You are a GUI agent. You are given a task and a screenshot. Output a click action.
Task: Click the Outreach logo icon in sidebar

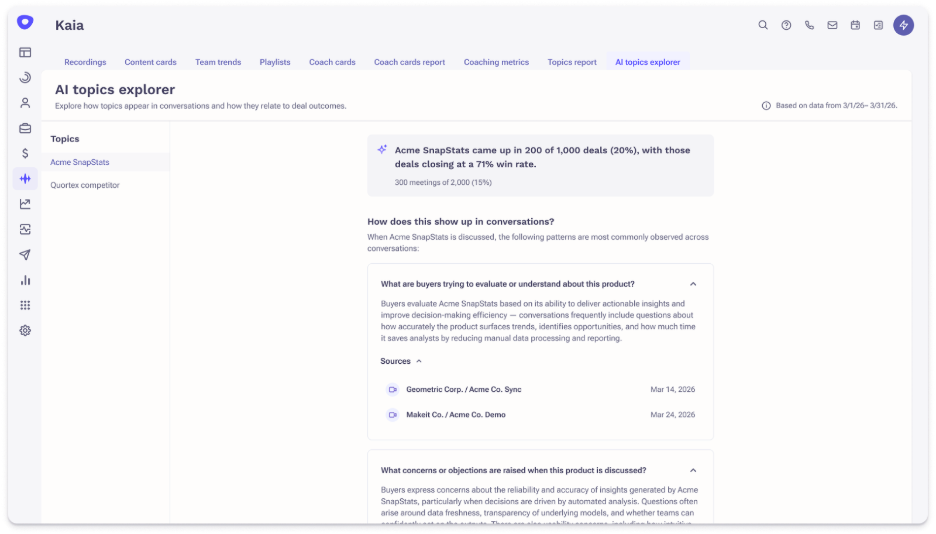pos(25,23)
